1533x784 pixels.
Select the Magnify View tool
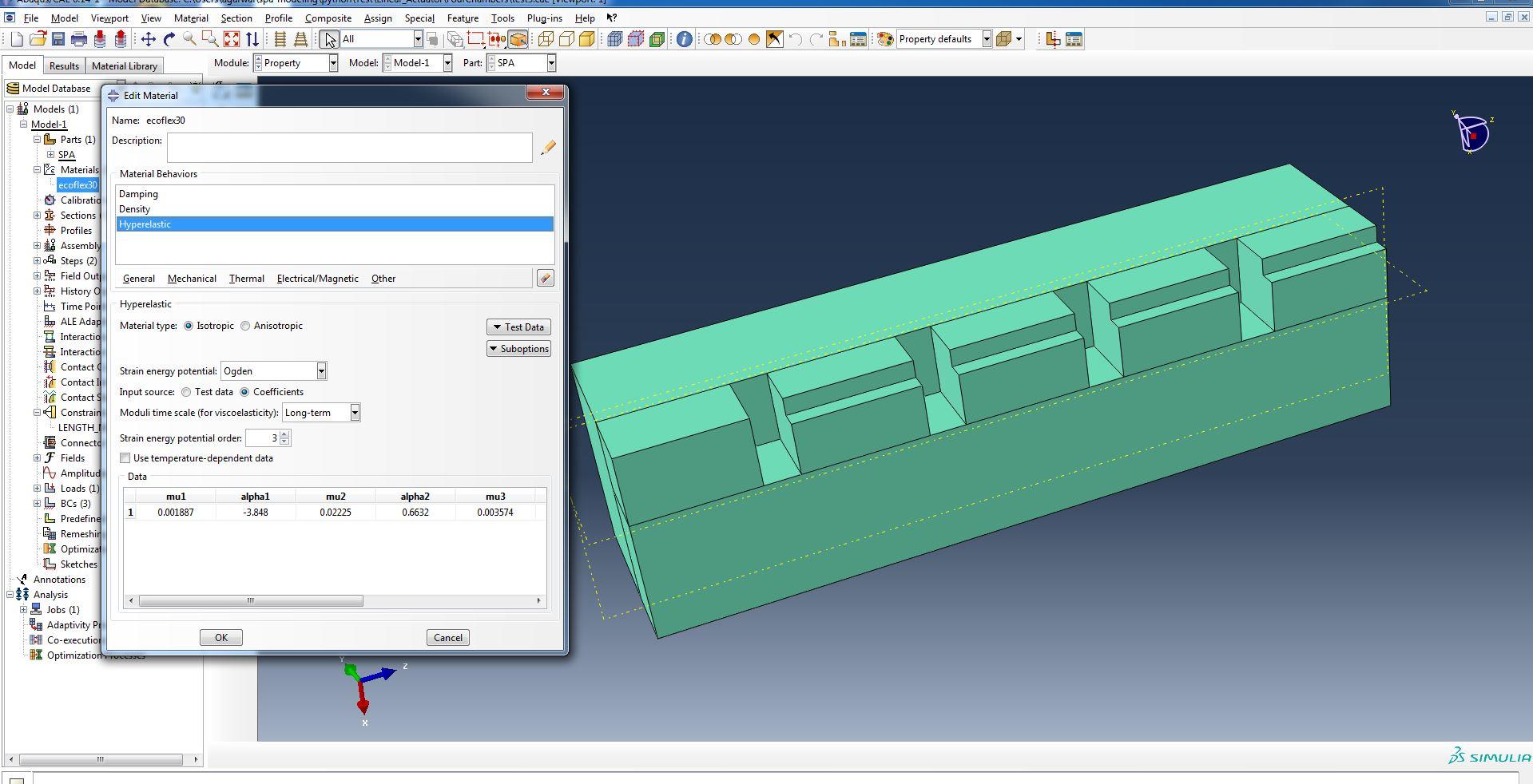click(x=190, y=39)
